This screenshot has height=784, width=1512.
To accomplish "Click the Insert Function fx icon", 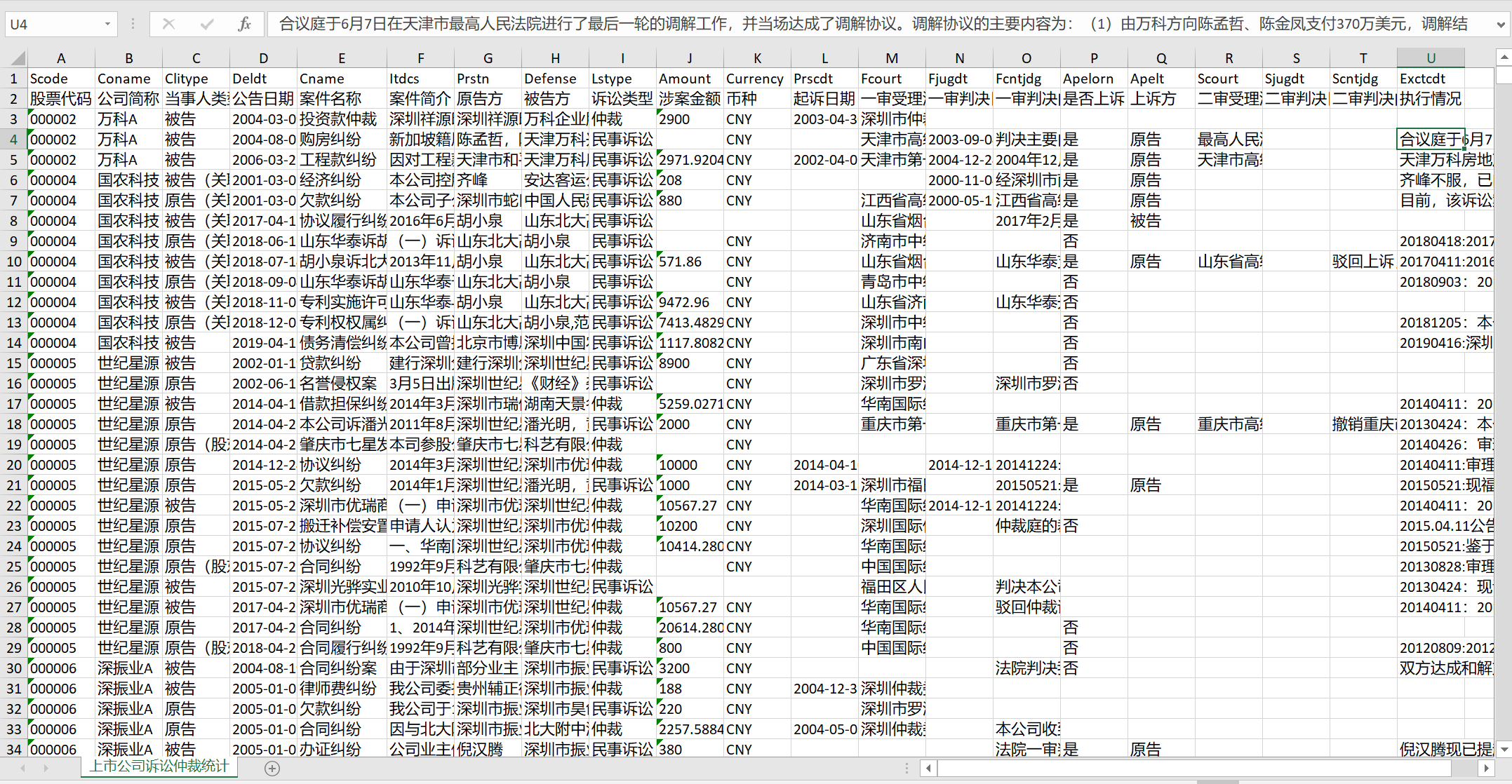I will (244, 24).
